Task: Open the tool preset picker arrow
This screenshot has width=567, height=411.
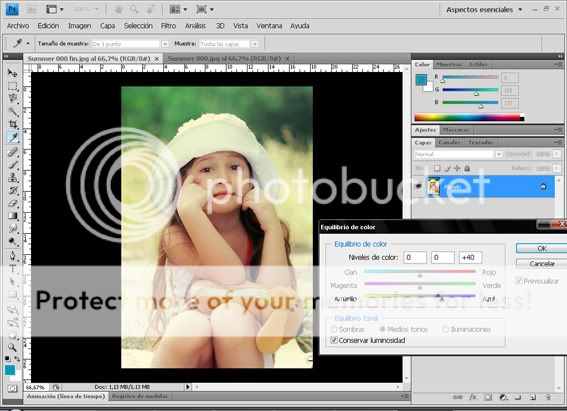Action: click(x=27, y=44)
